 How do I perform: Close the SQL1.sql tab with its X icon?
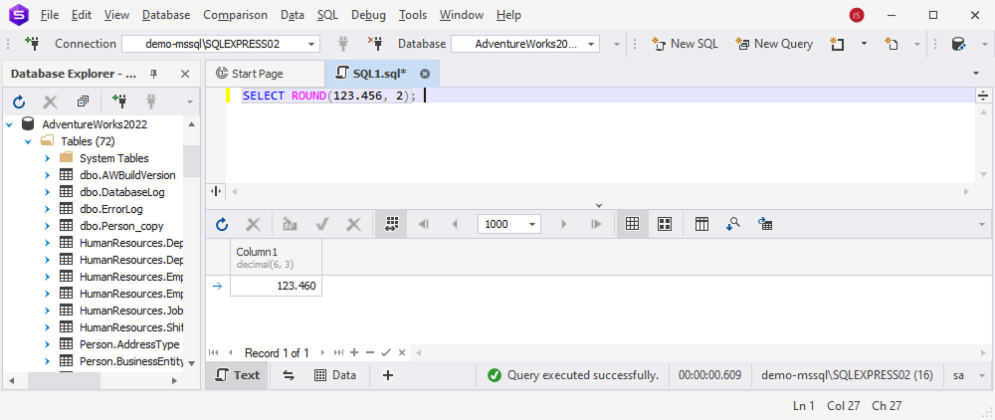(x=424, y=74)
